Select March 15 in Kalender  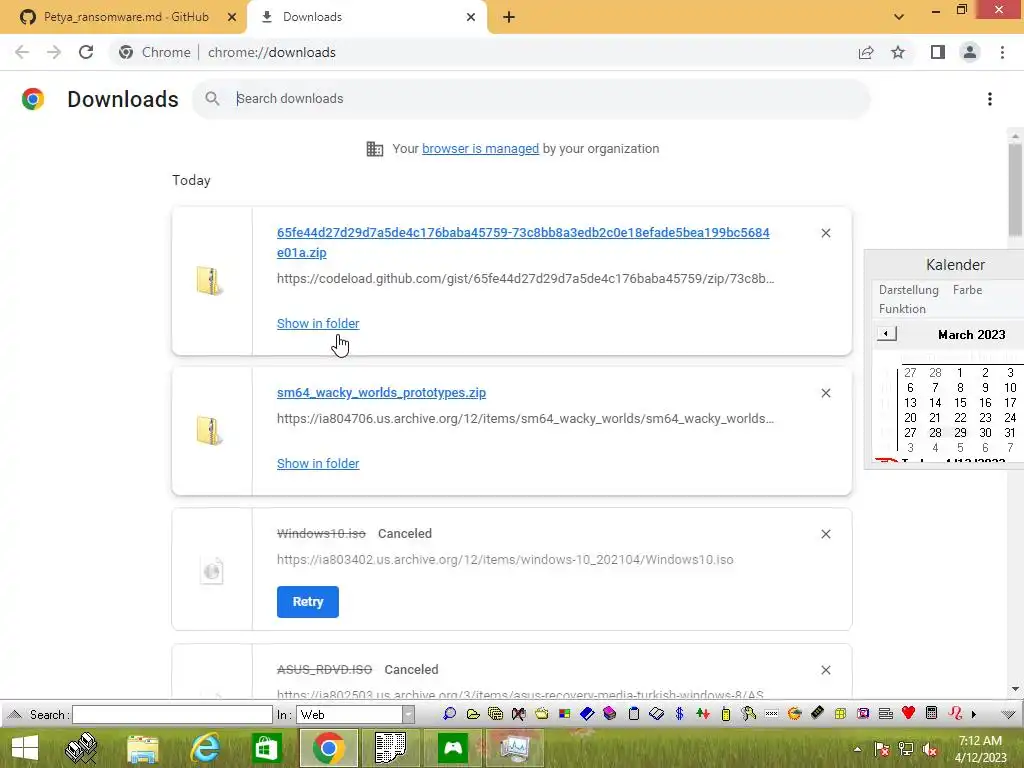pos(960,402)
